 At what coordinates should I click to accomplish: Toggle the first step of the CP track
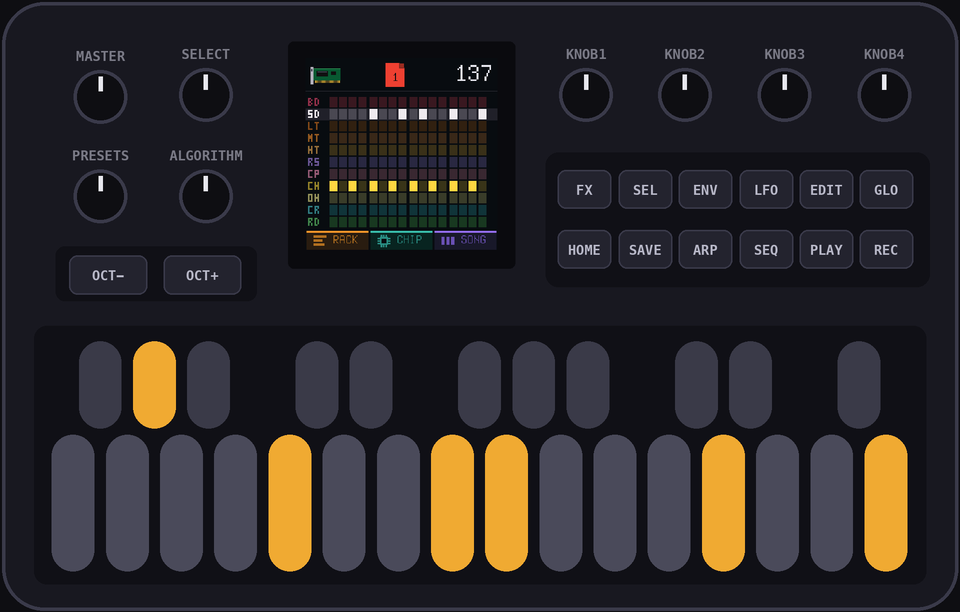tap(334, 174)
